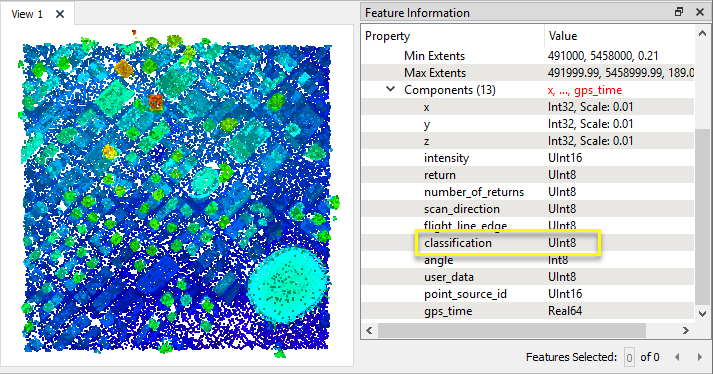Go to the previous selected feature

pyautogui.click(x=678, y=357)
